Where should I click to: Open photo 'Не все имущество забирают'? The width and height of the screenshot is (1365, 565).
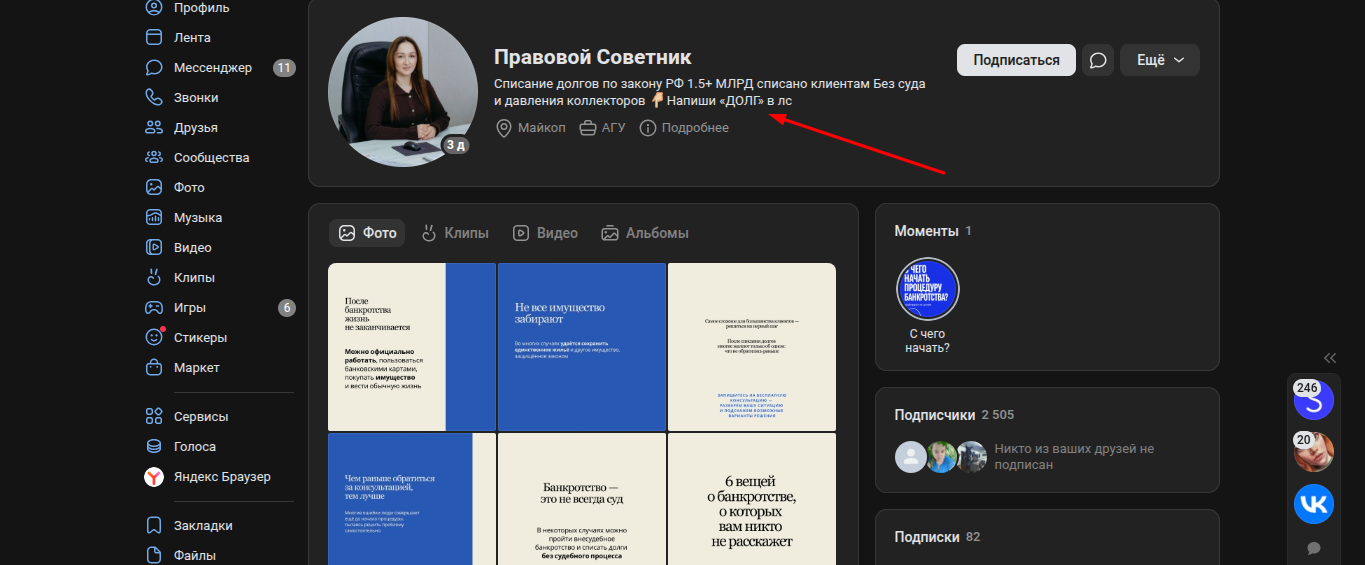pos(582,347)
